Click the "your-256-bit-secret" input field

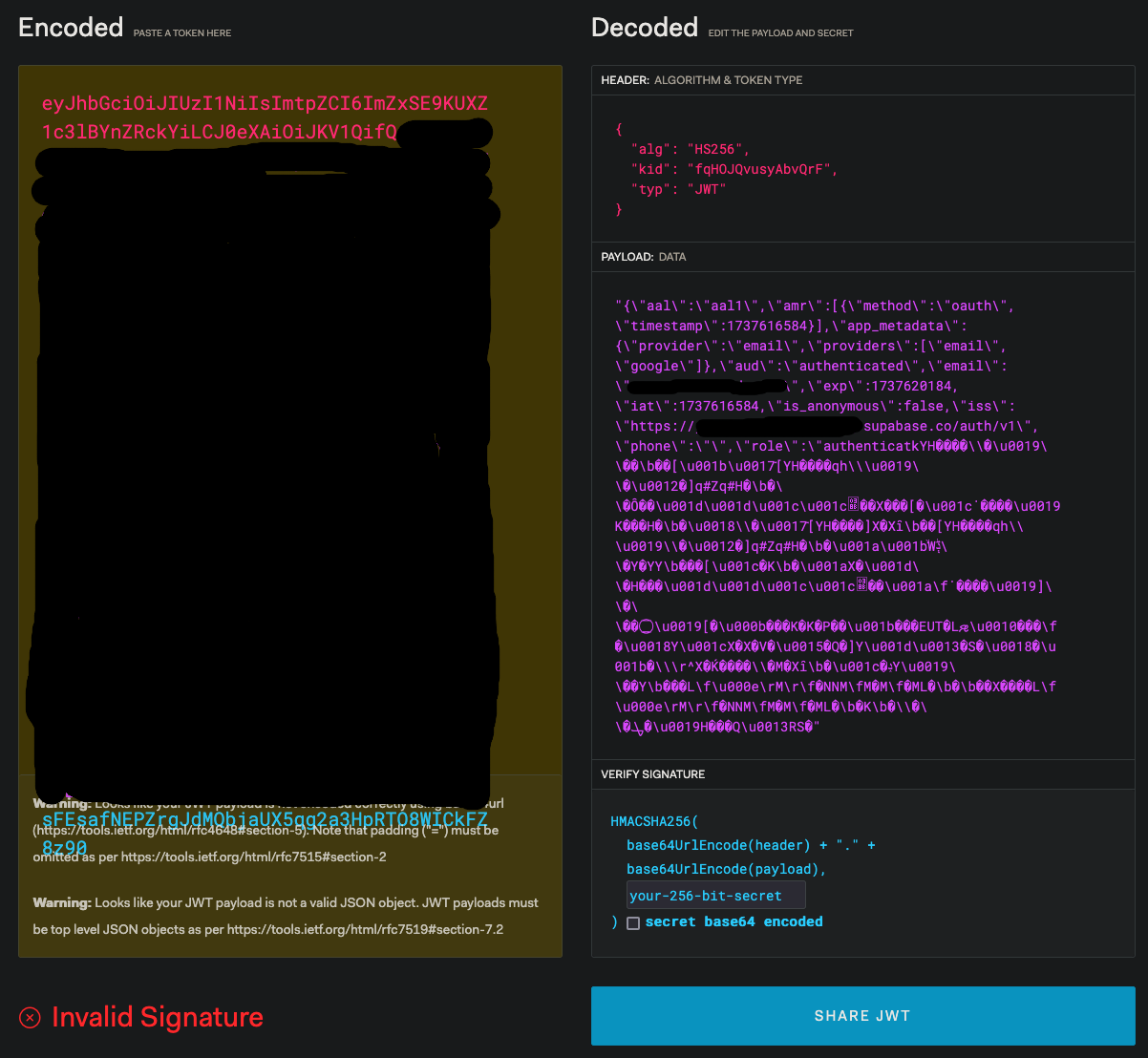point(715,895)
